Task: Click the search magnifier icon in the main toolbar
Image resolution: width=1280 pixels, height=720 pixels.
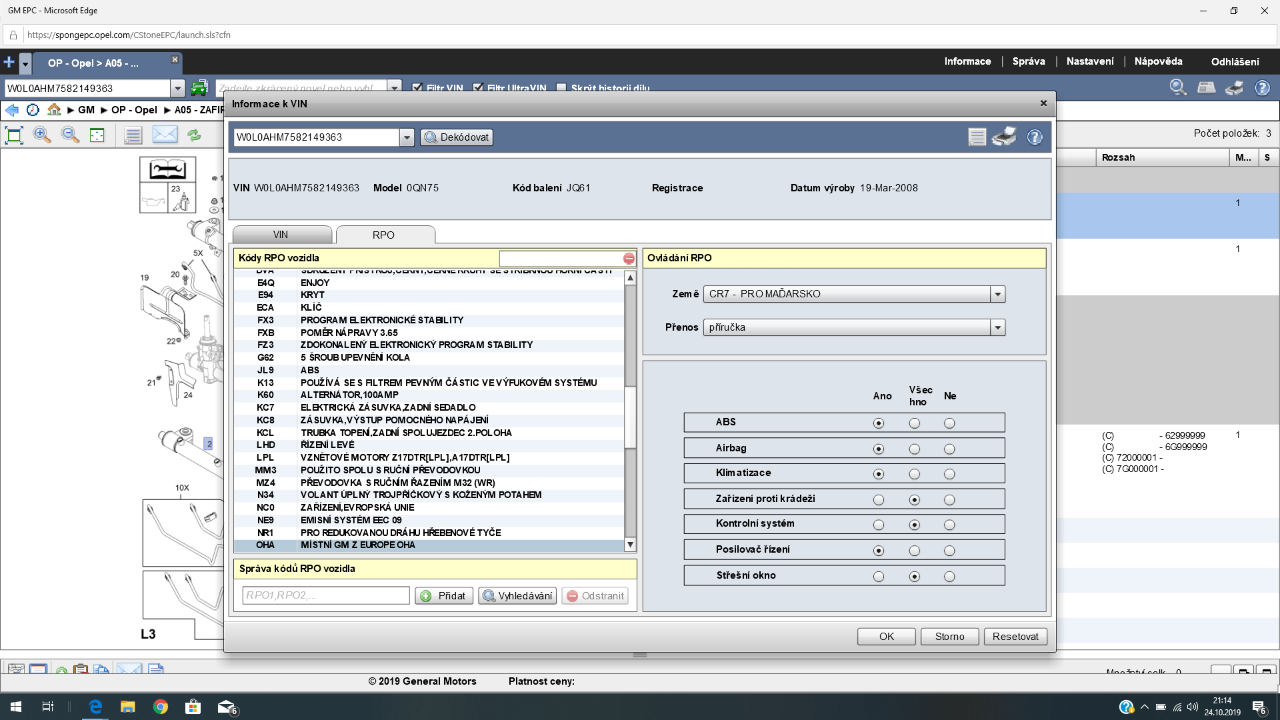Action: pyautogui.click(x=1178, y=88)
